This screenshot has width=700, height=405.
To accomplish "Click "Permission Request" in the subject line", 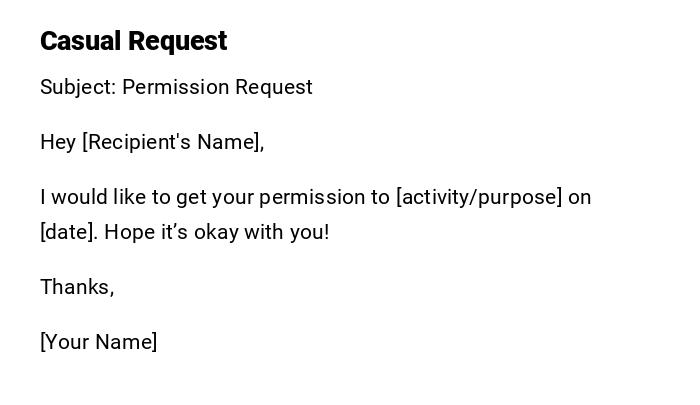I will 217,87.
